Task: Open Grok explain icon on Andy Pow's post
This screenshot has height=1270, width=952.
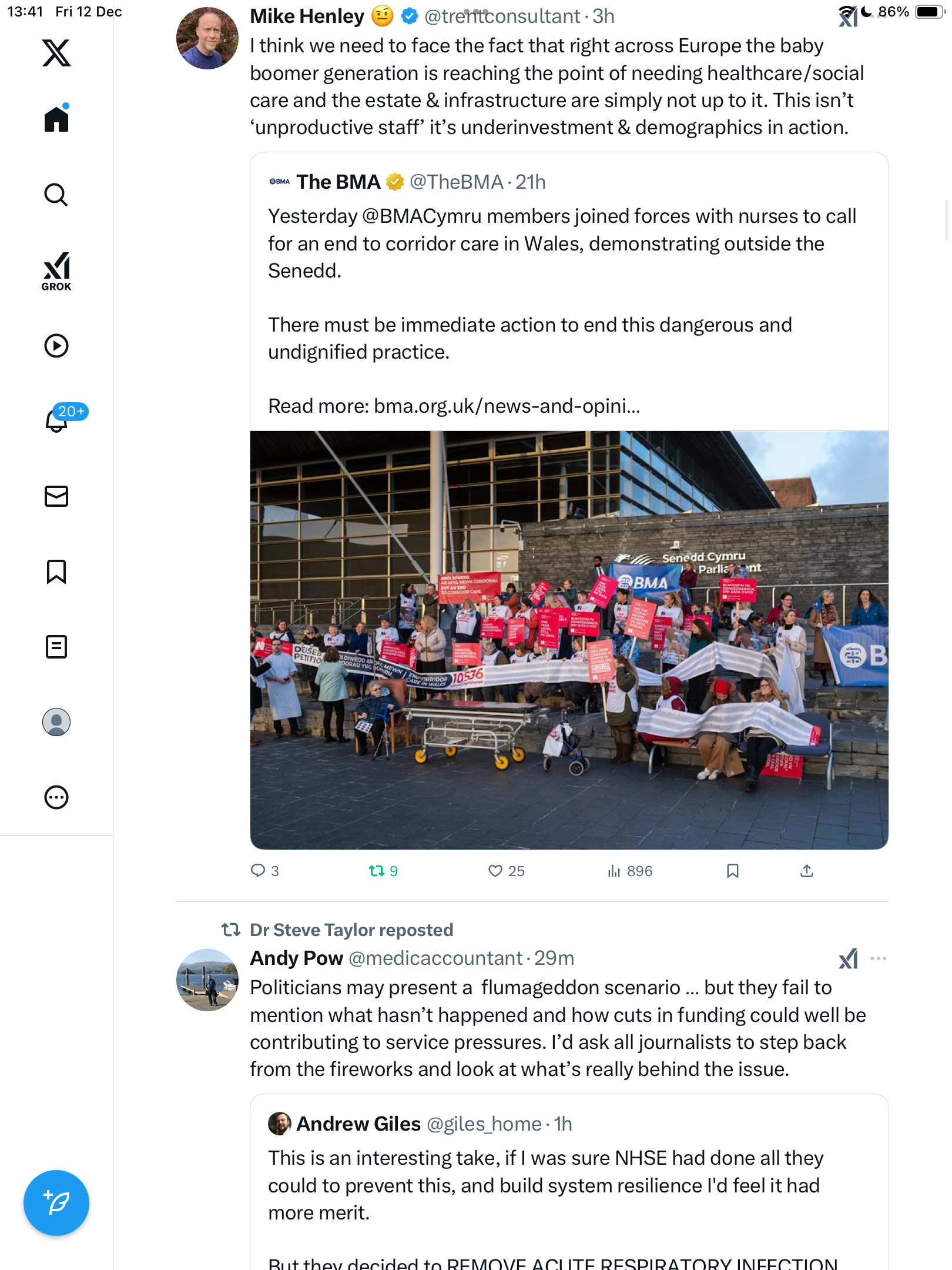Action: coord(848,958)
